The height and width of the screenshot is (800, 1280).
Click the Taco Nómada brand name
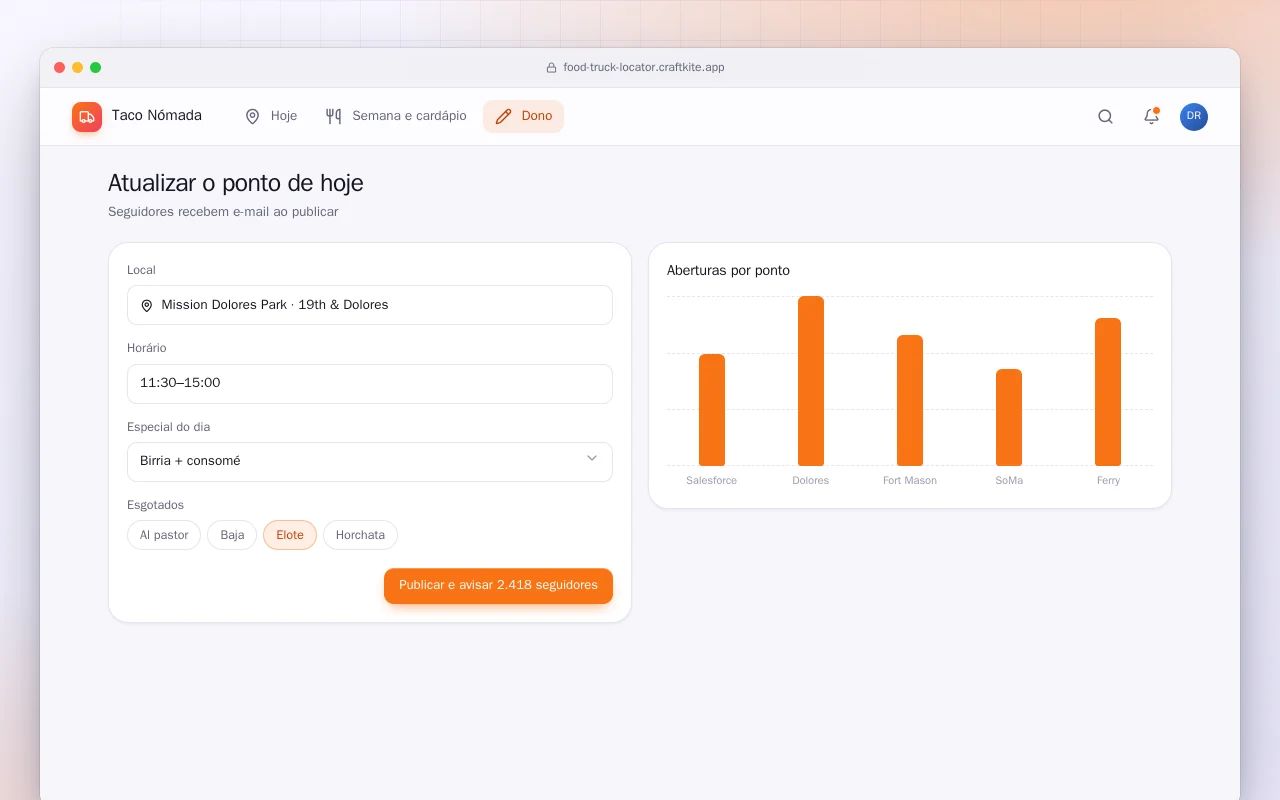click(157, 116)
